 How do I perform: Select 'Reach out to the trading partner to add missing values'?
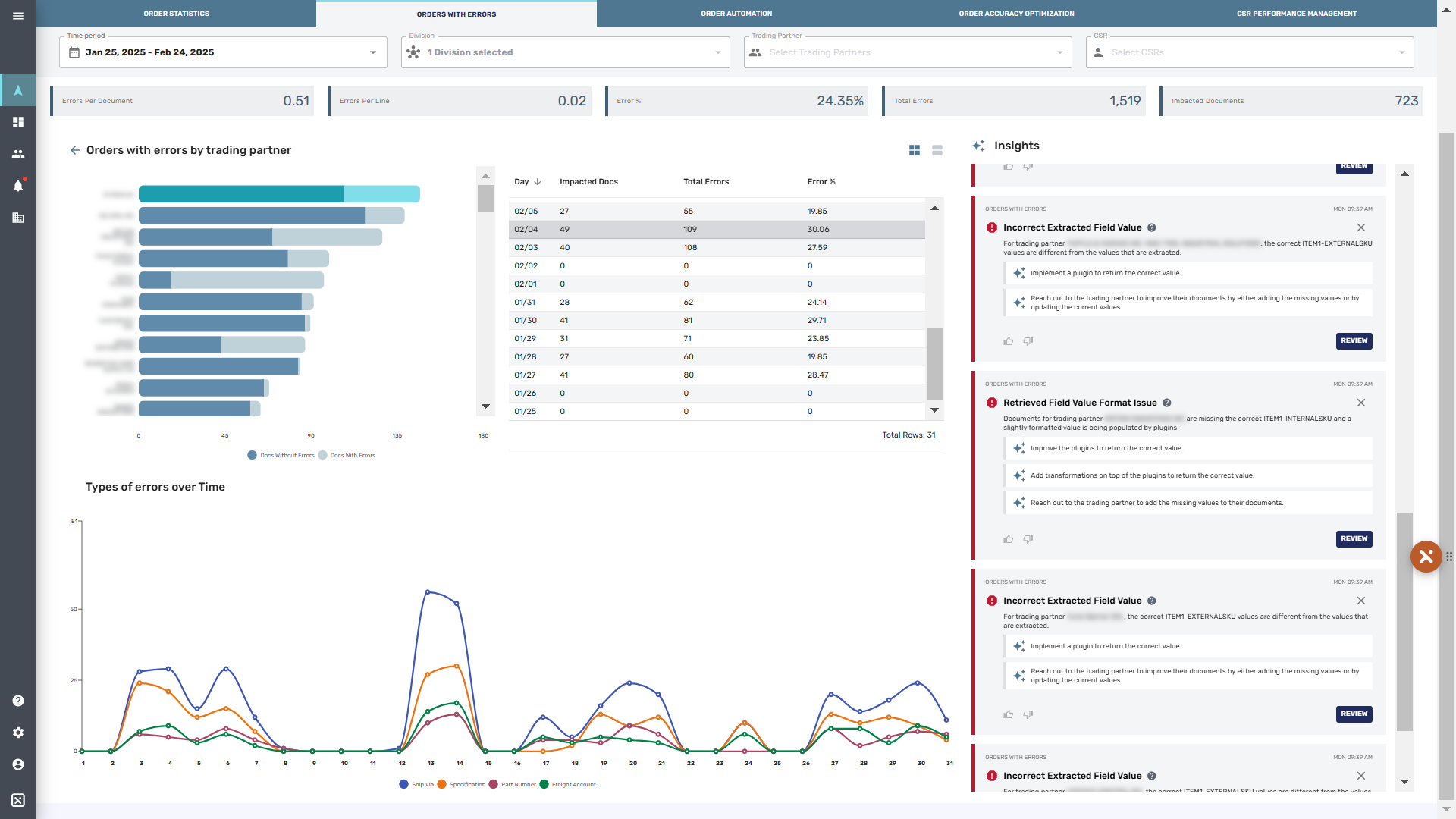click(x=1188, y=503)
